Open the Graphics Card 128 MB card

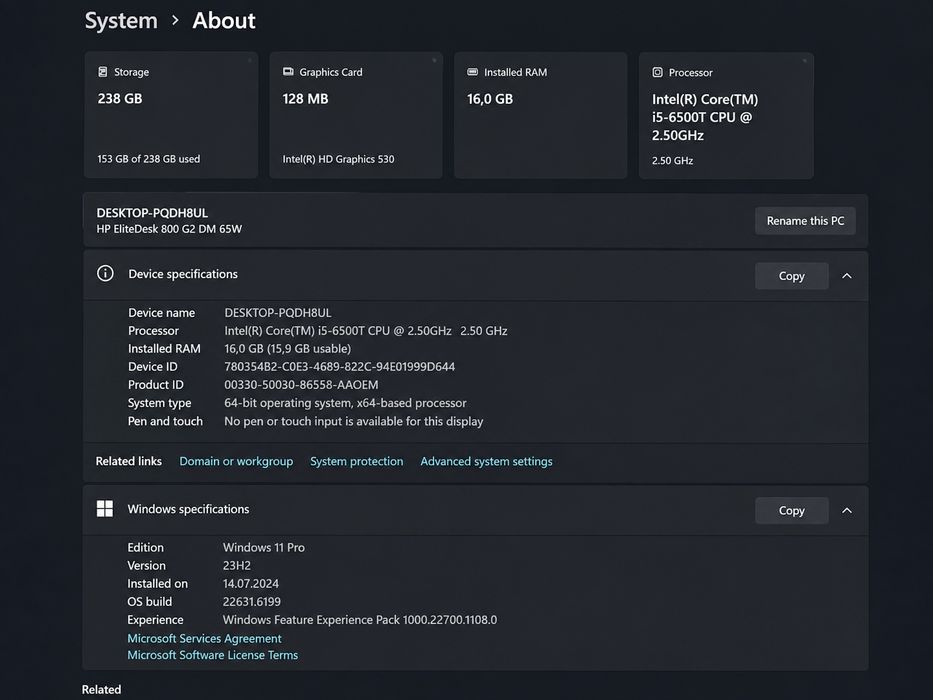pyautogui.click(x=356, y=115)
